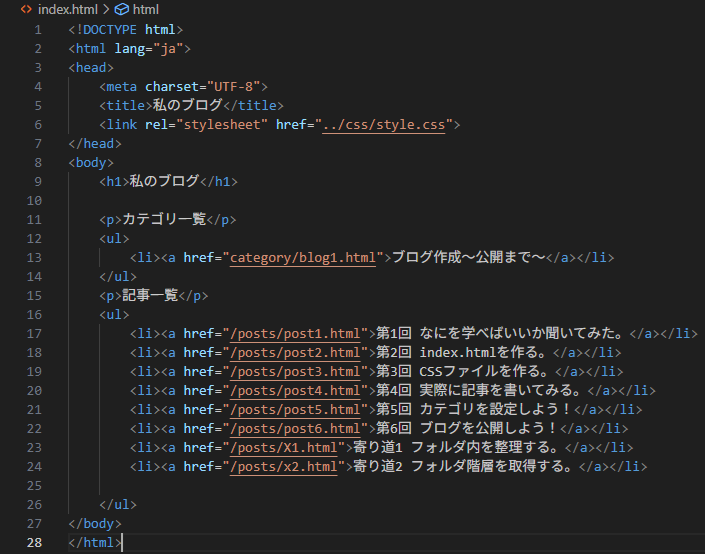Place cursor in h1 heading 私のブログ
705x554 pixels.
(x=164, y=181)
